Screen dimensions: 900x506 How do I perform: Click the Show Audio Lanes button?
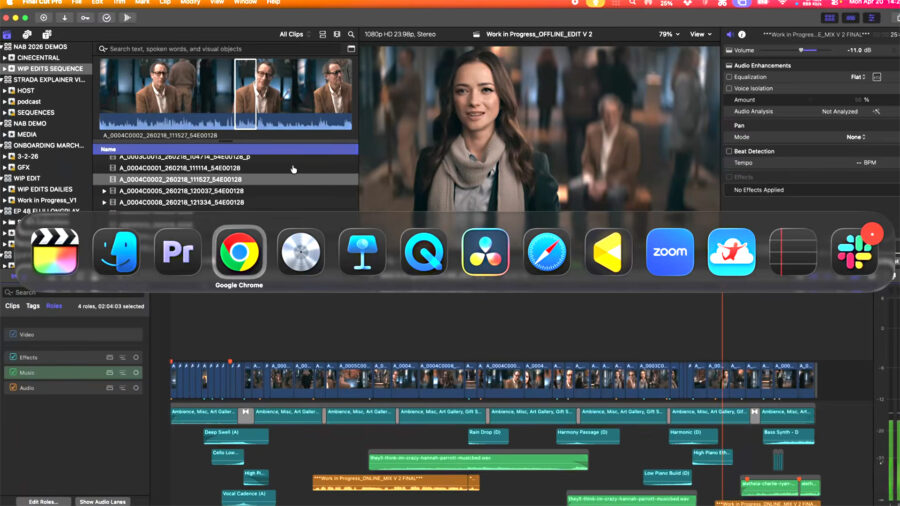point(103,501)
